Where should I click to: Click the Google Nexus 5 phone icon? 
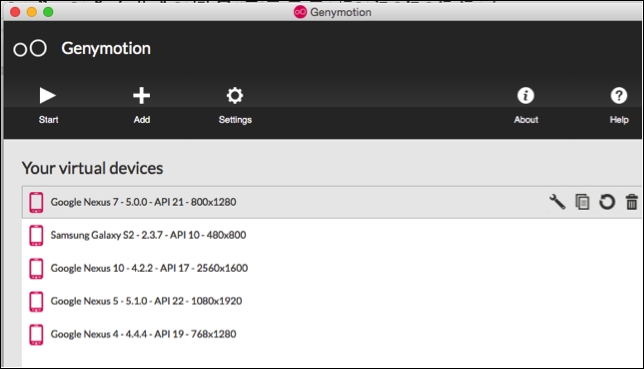pos(36,302)
